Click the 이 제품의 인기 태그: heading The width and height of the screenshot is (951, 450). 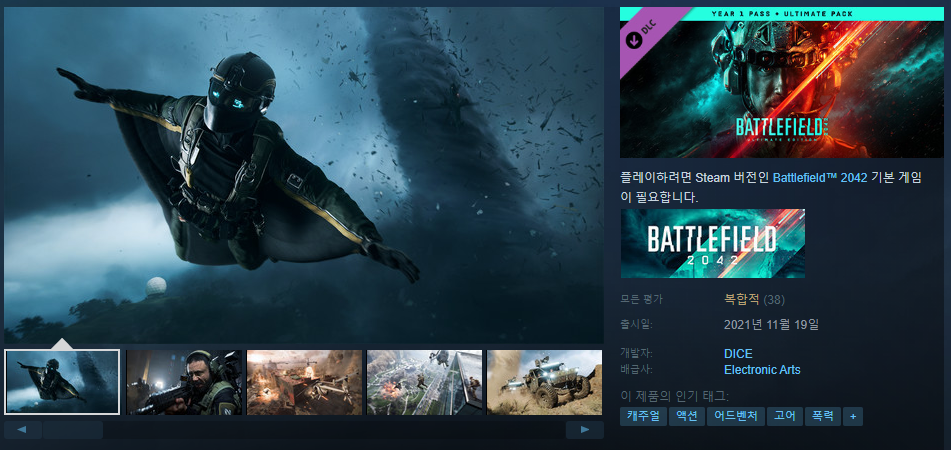pos(674,396)
